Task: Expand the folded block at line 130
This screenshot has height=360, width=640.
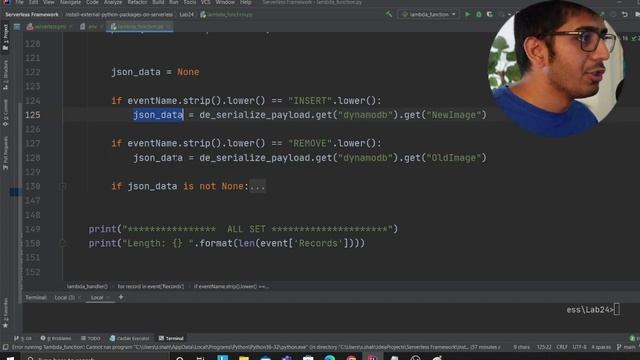Action: (62, 187)
